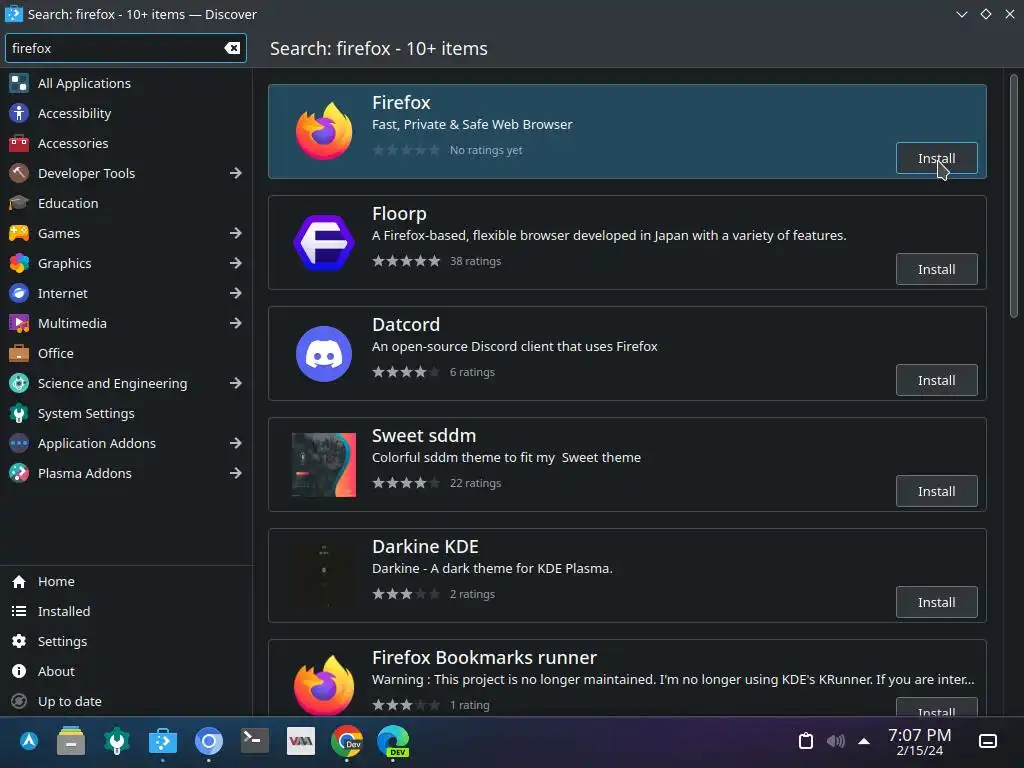
Task: Click the Developer Tools hammer icon
Action: [19, 173]
